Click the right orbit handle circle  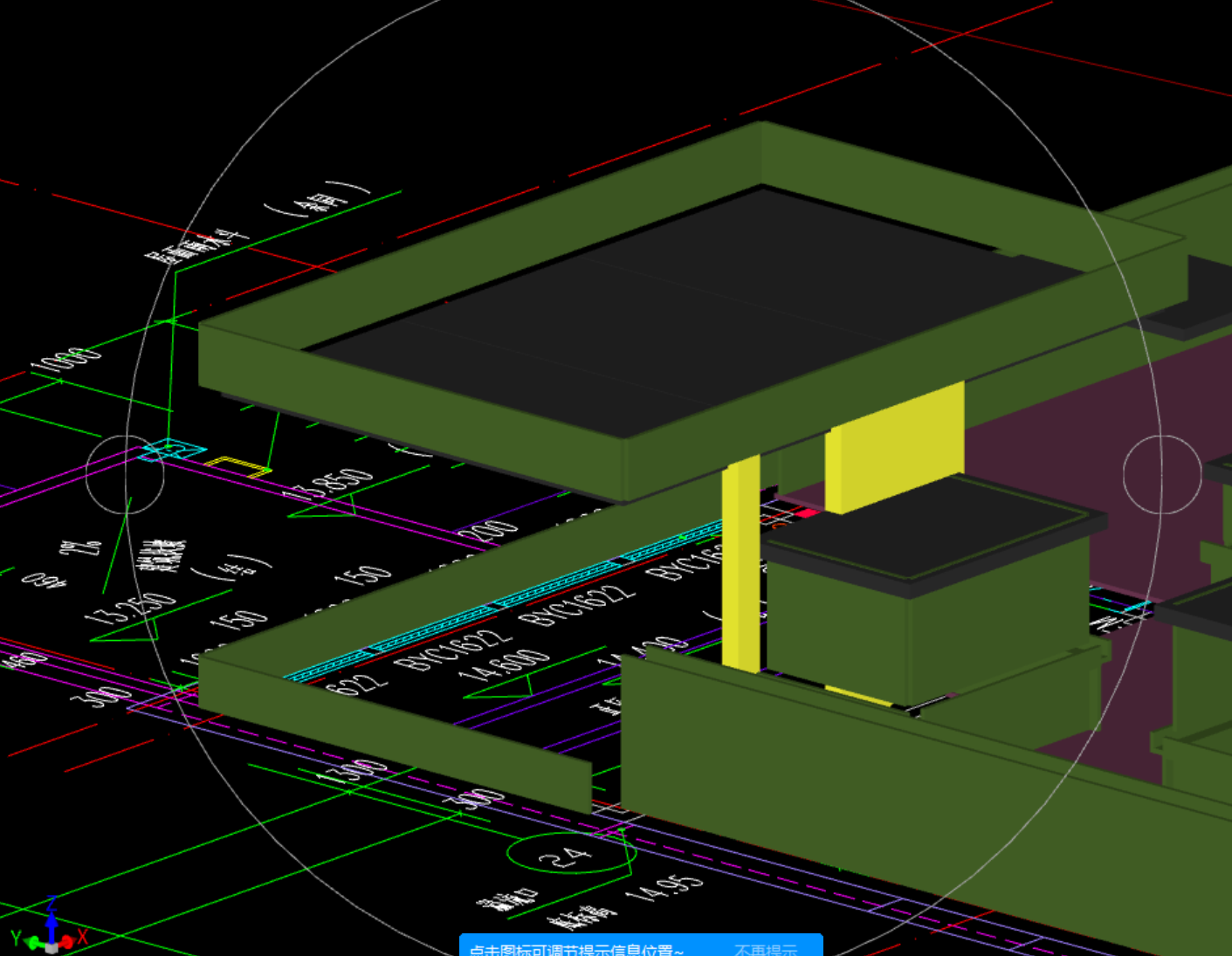(x=1162, y=474)
